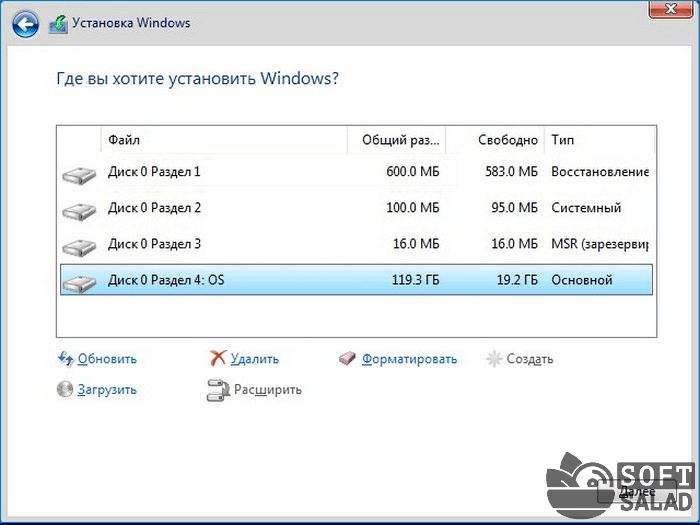Click drive icon for Диск 0 Раздел 3
The image size is (700, 525).
point(79,247)
